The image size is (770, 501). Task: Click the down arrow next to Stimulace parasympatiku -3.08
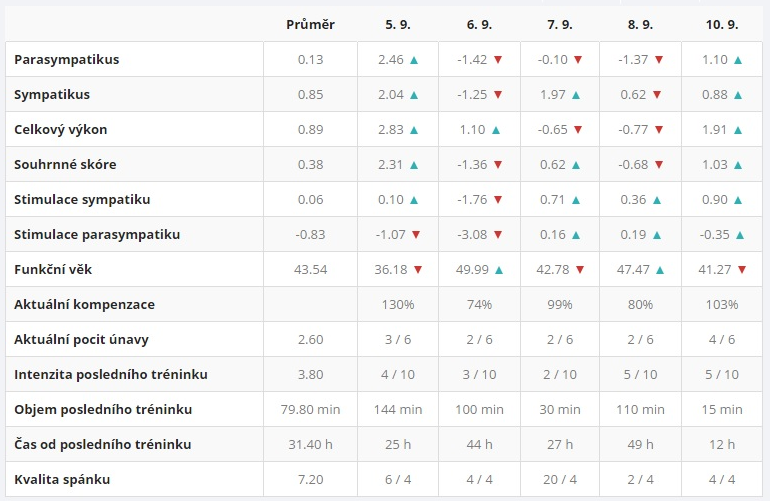497,235
